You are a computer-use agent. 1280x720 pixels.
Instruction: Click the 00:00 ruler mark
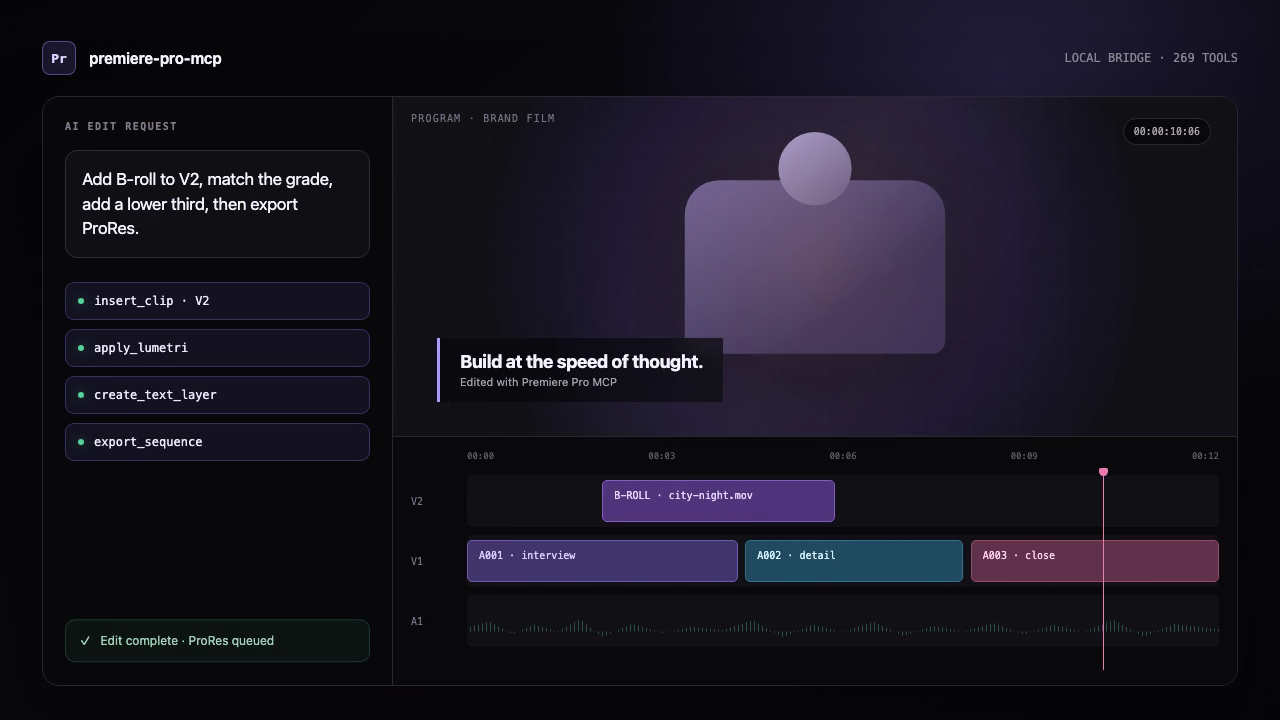(480, 456)
